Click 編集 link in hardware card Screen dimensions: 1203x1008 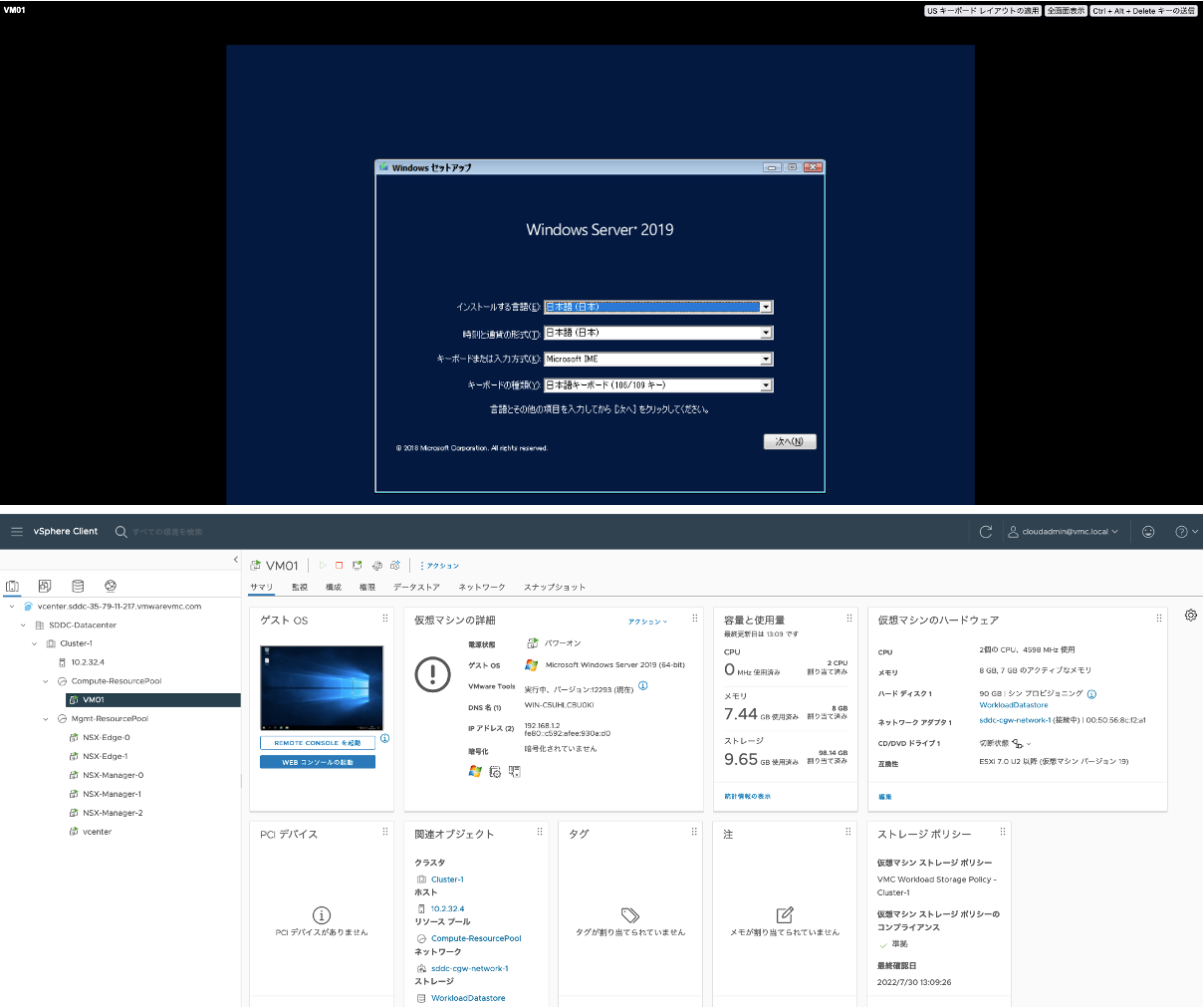tap(885, 797)
